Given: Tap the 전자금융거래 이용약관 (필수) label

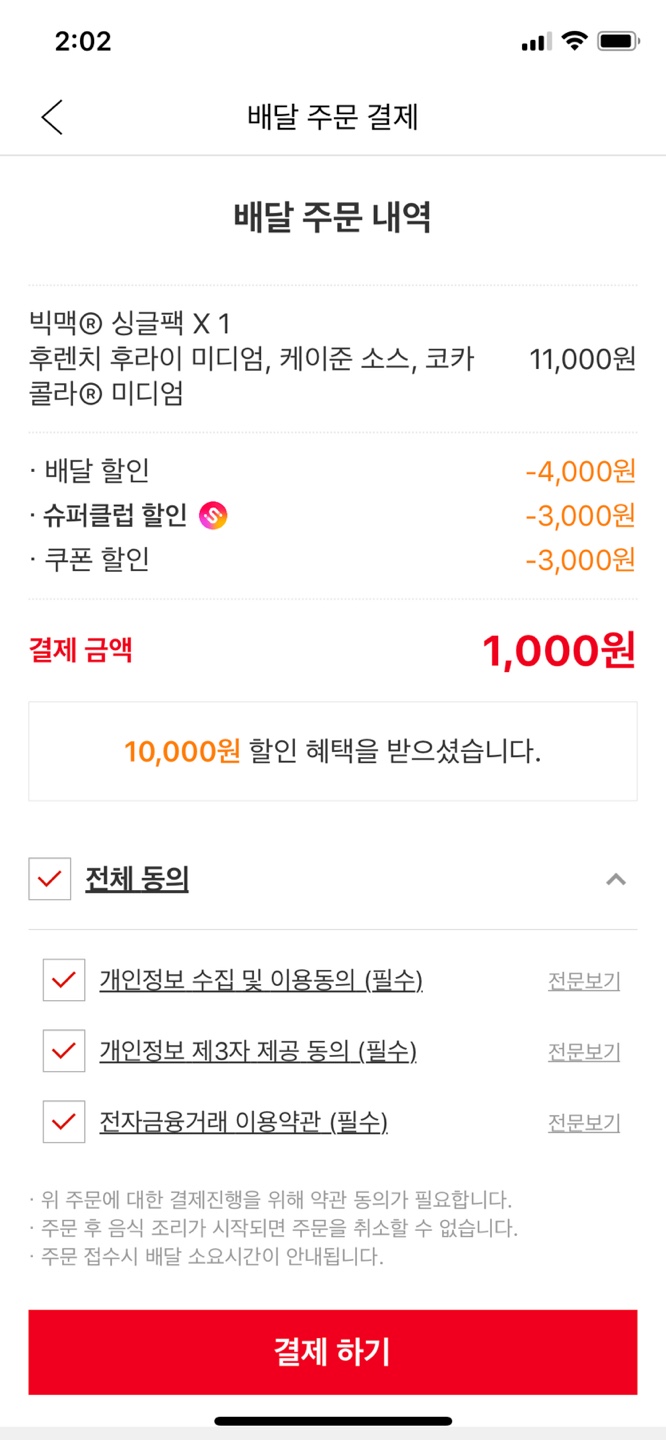Looking at the screenshot, I should [243, 1122].
